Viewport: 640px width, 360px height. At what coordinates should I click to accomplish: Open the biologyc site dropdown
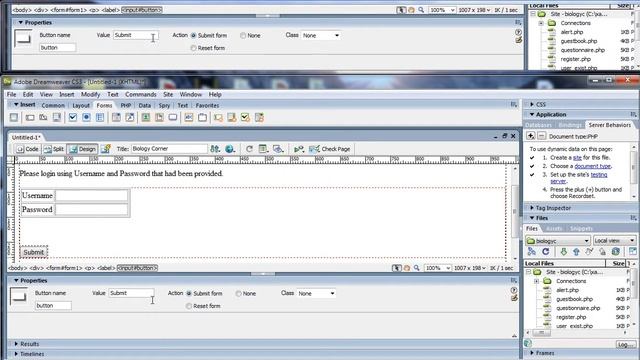[x=558, y=240]
